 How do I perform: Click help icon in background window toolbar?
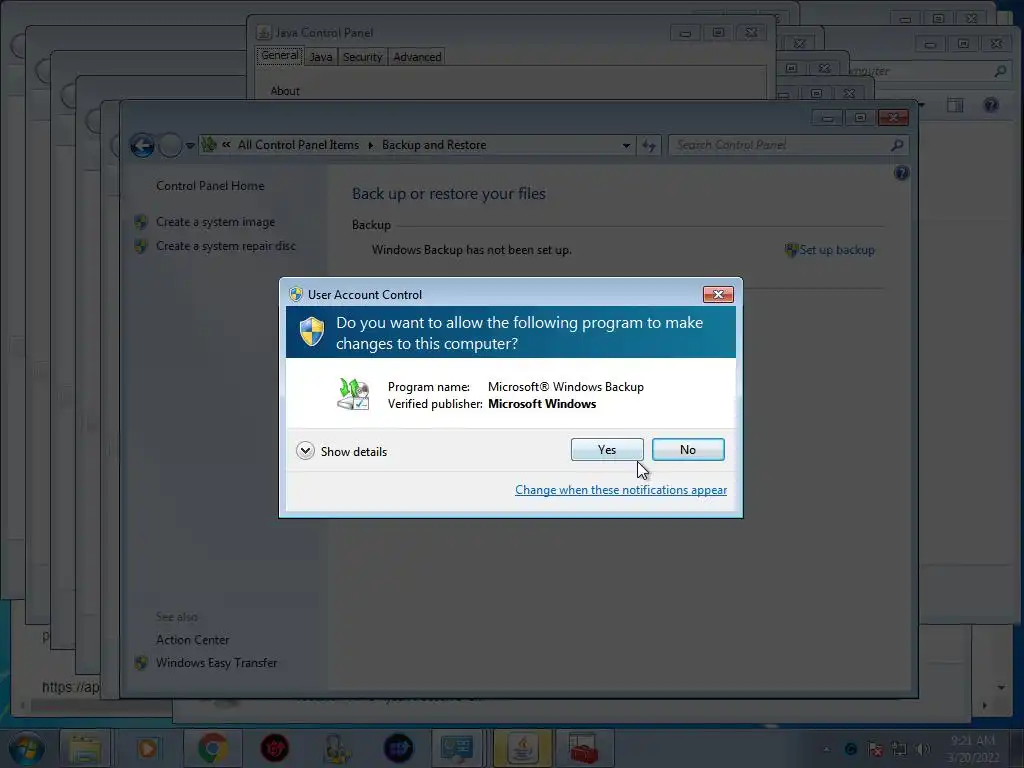pos(991,104)
